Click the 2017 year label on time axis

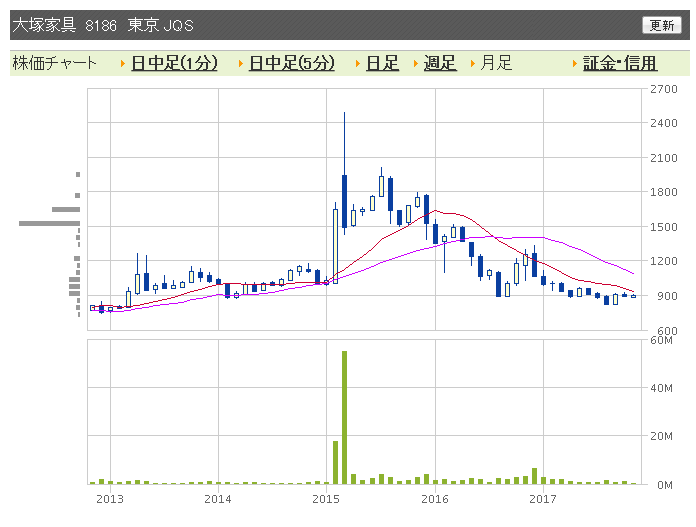(x=543, y=499)
